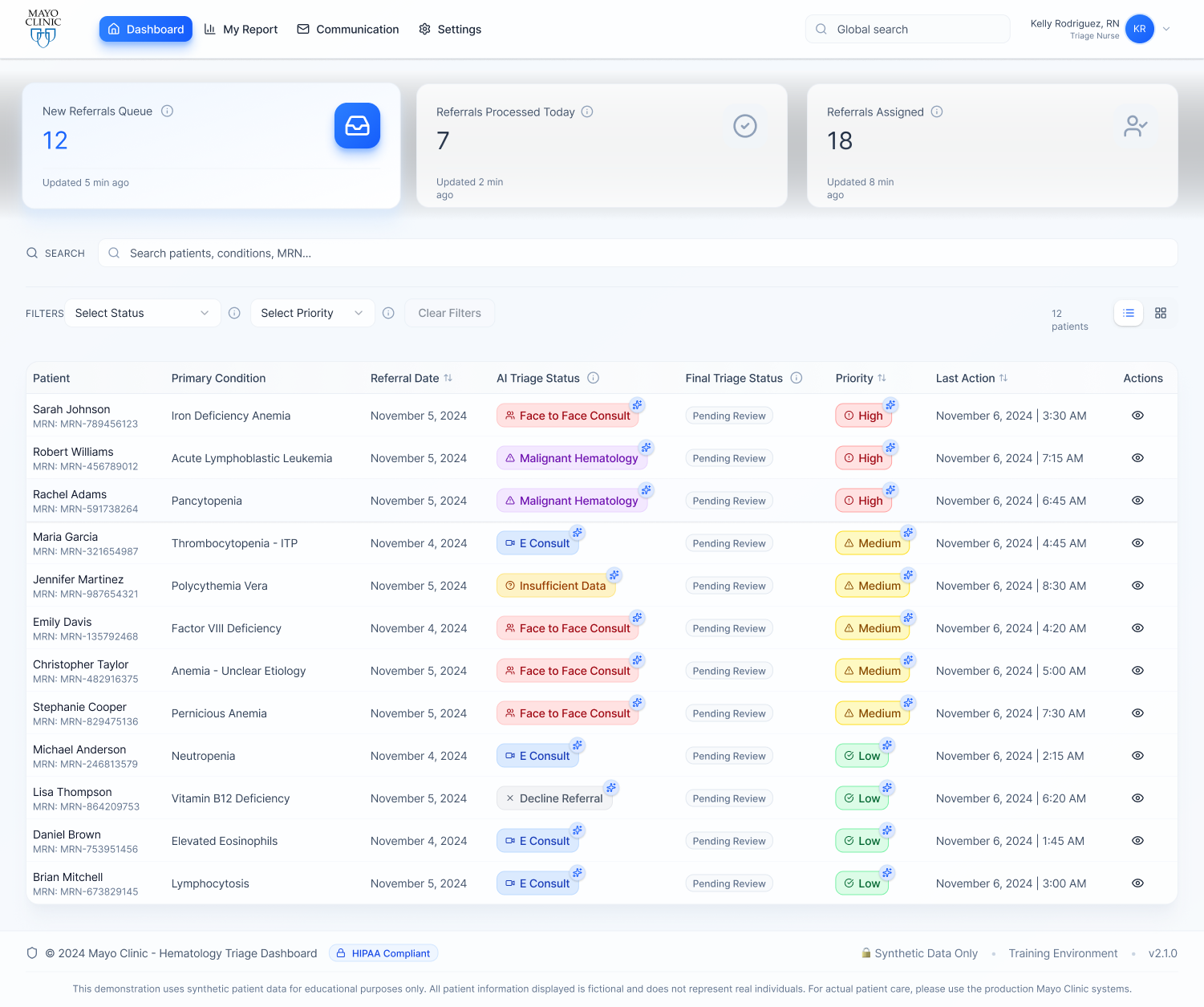Viewport: 1204px width, 1007px height.
Task: Open the Select Status dropdown
Action: [x=142, y=313]
